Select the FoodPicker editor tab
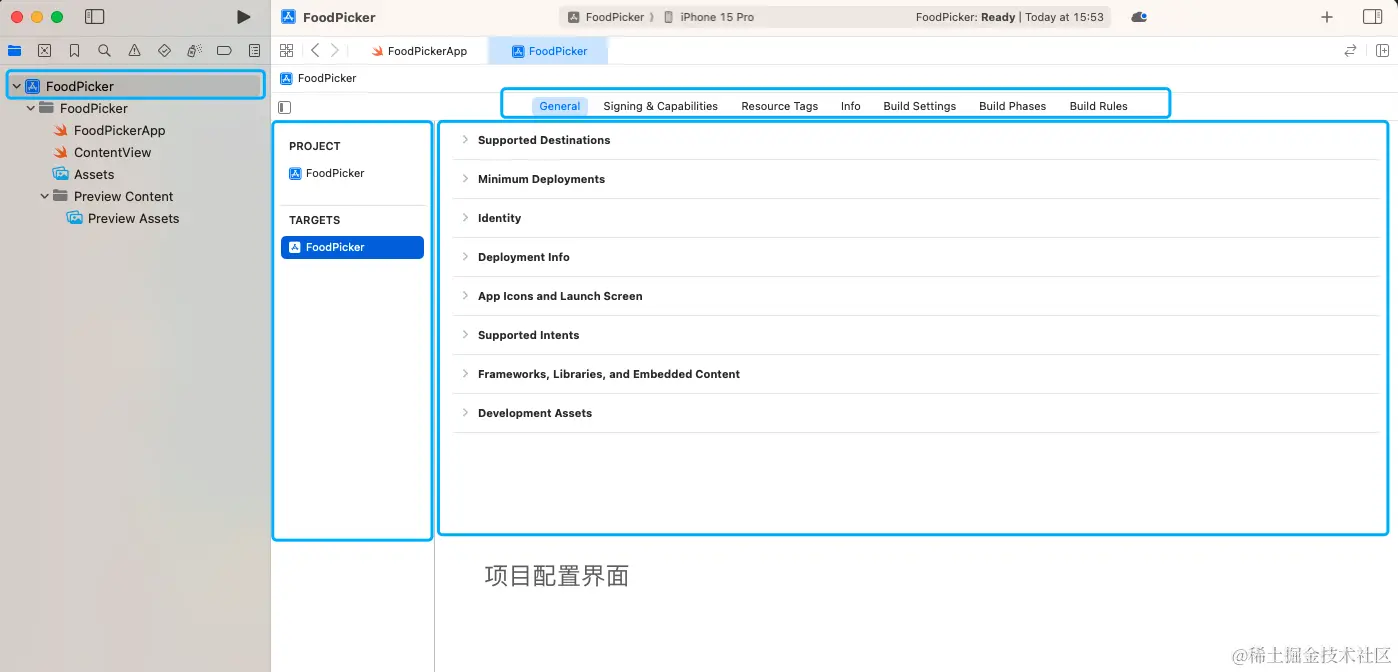The image size is (1398, 672). pyautogui.click(x=548, y=51)
